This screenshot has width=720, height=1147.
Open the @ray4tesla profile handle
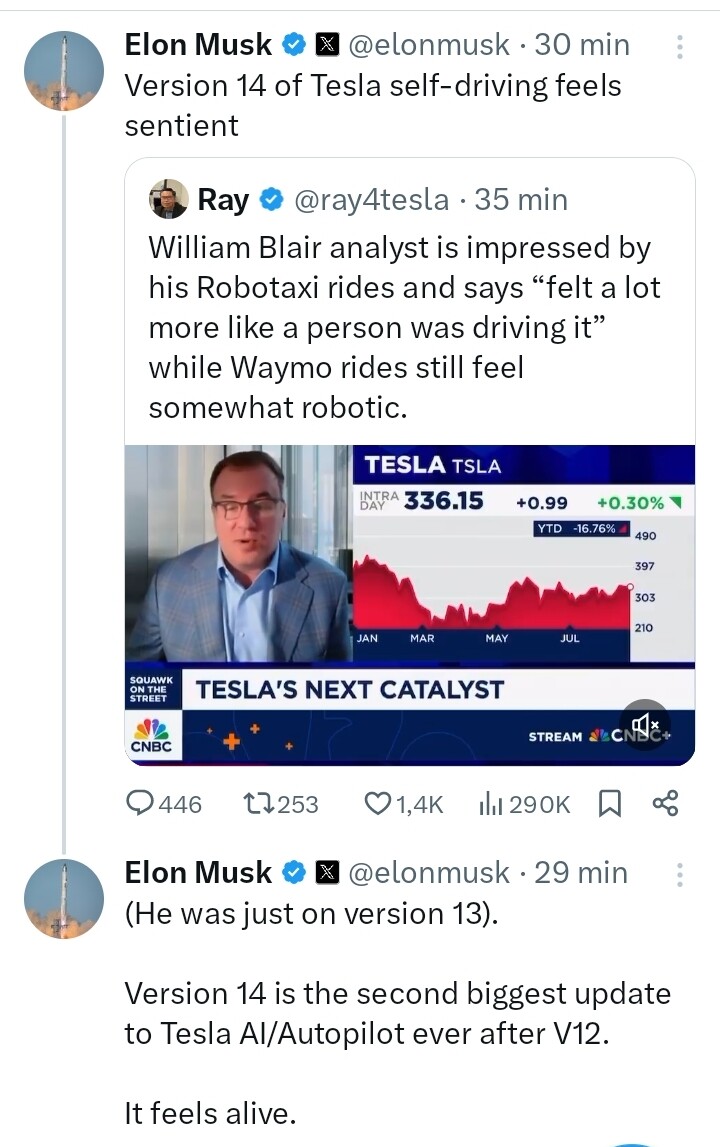click(x=370, y=200)
